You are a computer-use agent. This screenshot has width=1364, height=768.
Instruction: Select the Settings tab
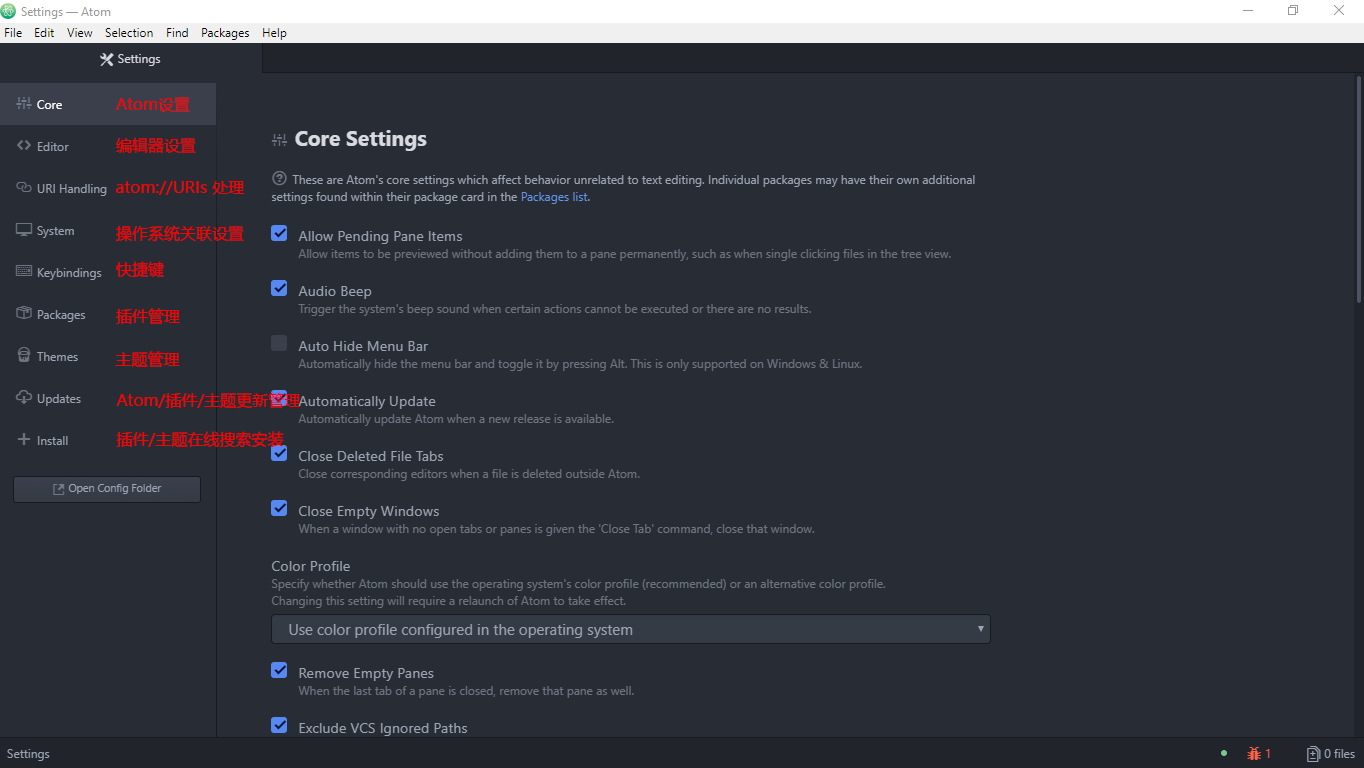131,59
